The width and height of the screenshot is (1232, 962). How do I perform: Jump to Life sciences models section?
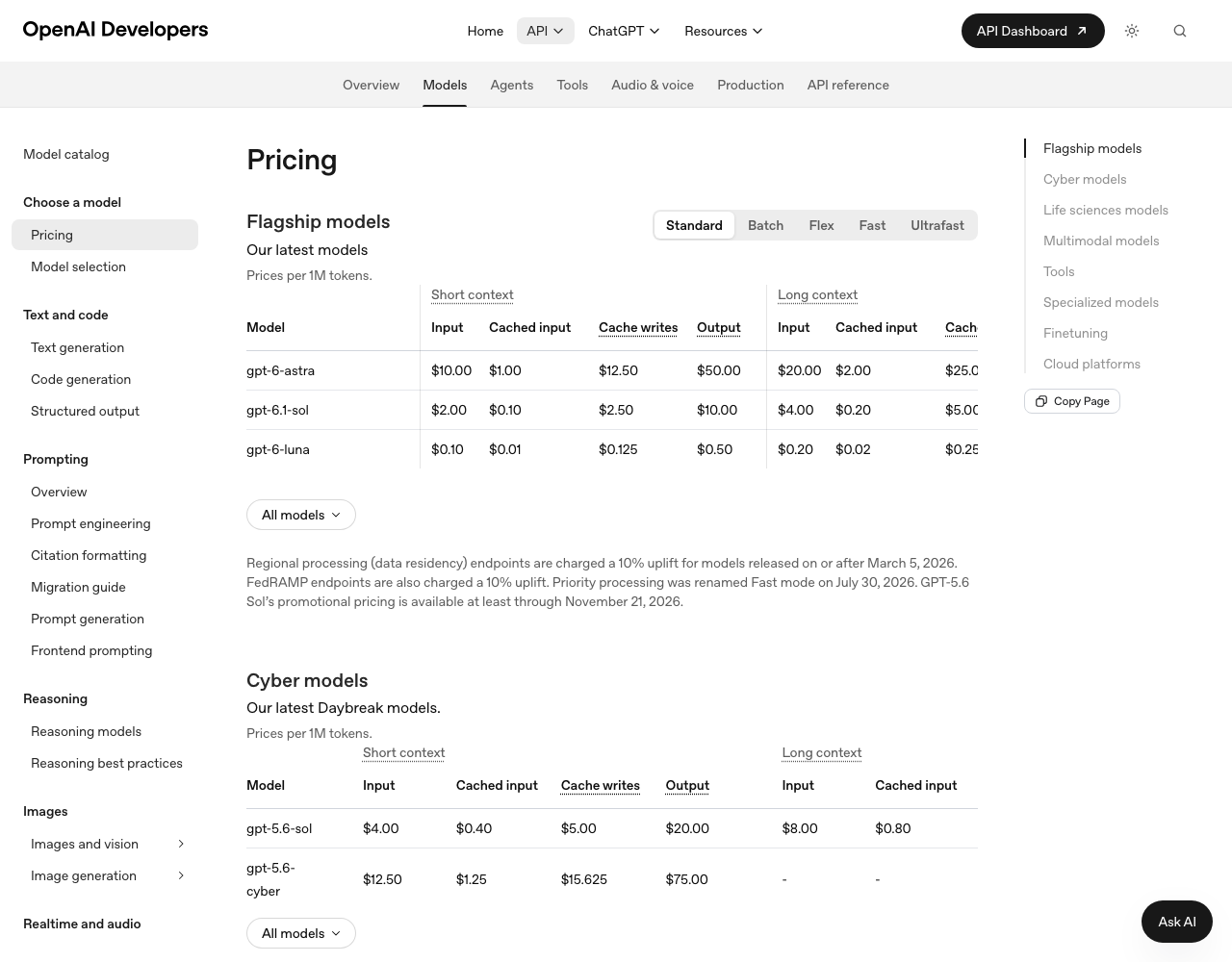pos(1106,210)
